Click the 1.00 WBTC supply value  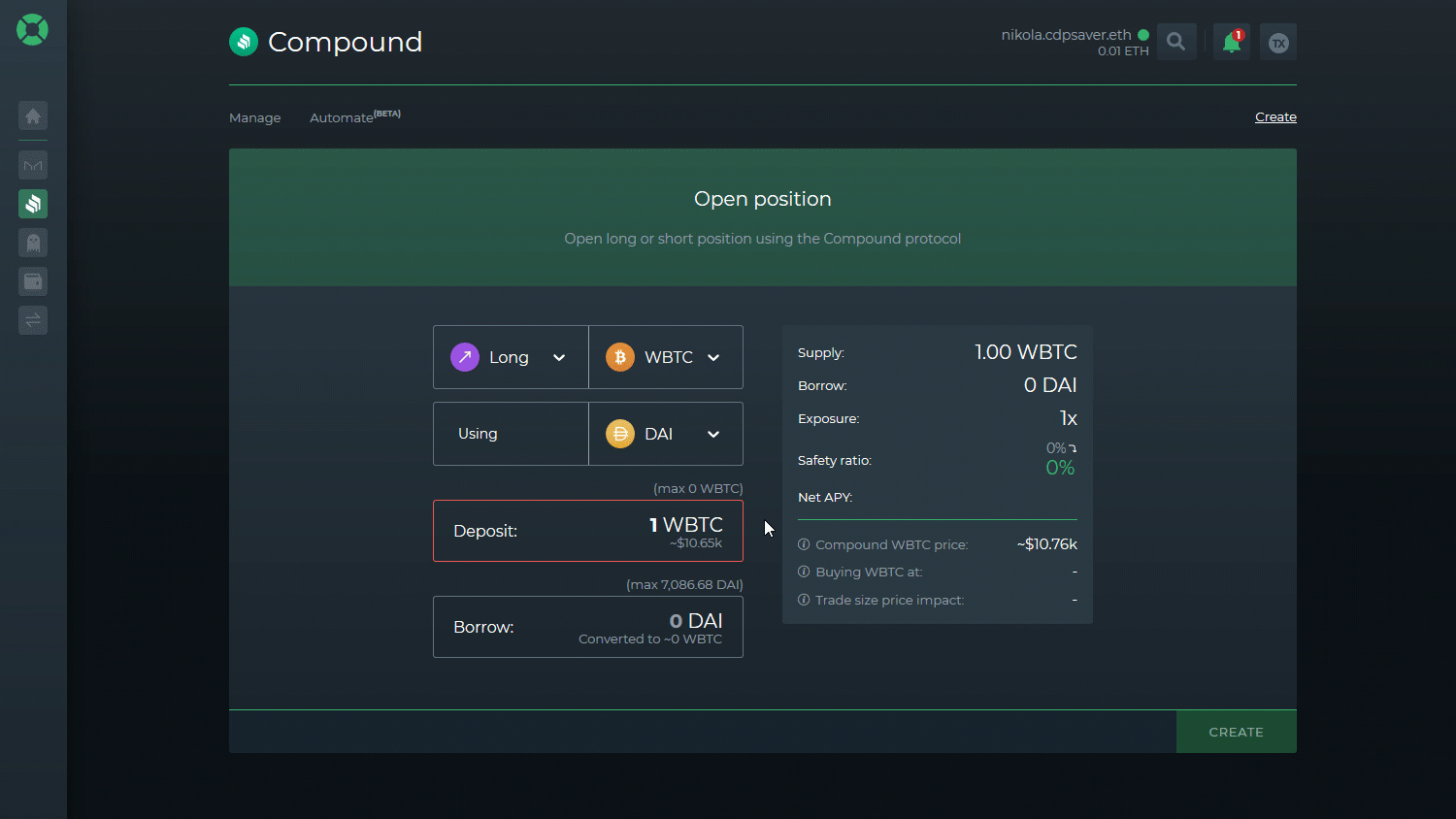click(x=1026, y=352)
